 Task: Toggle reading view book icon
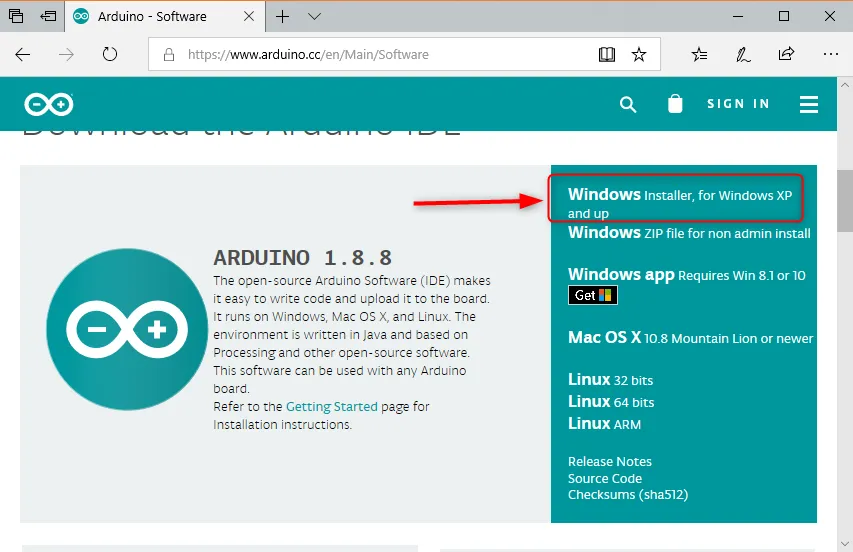point(607,54)
